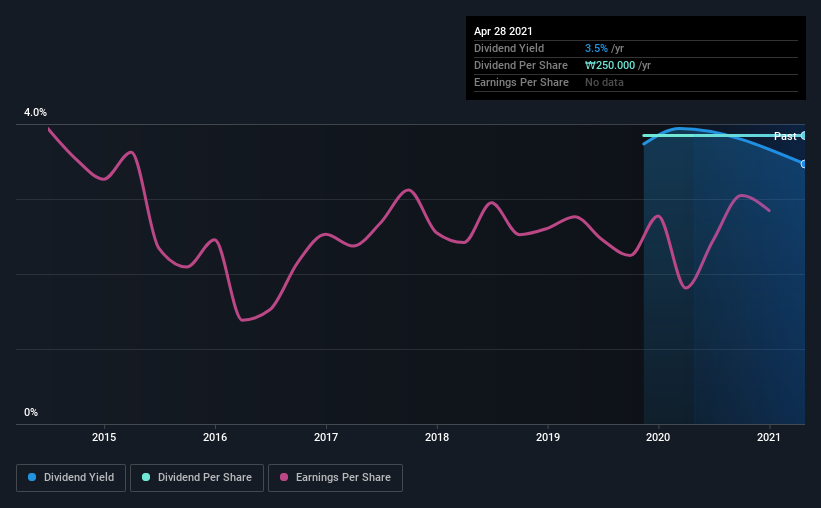Click the 3.5% dividend yield tooltip value
This screenshot has width=821, height=508.
596,48
